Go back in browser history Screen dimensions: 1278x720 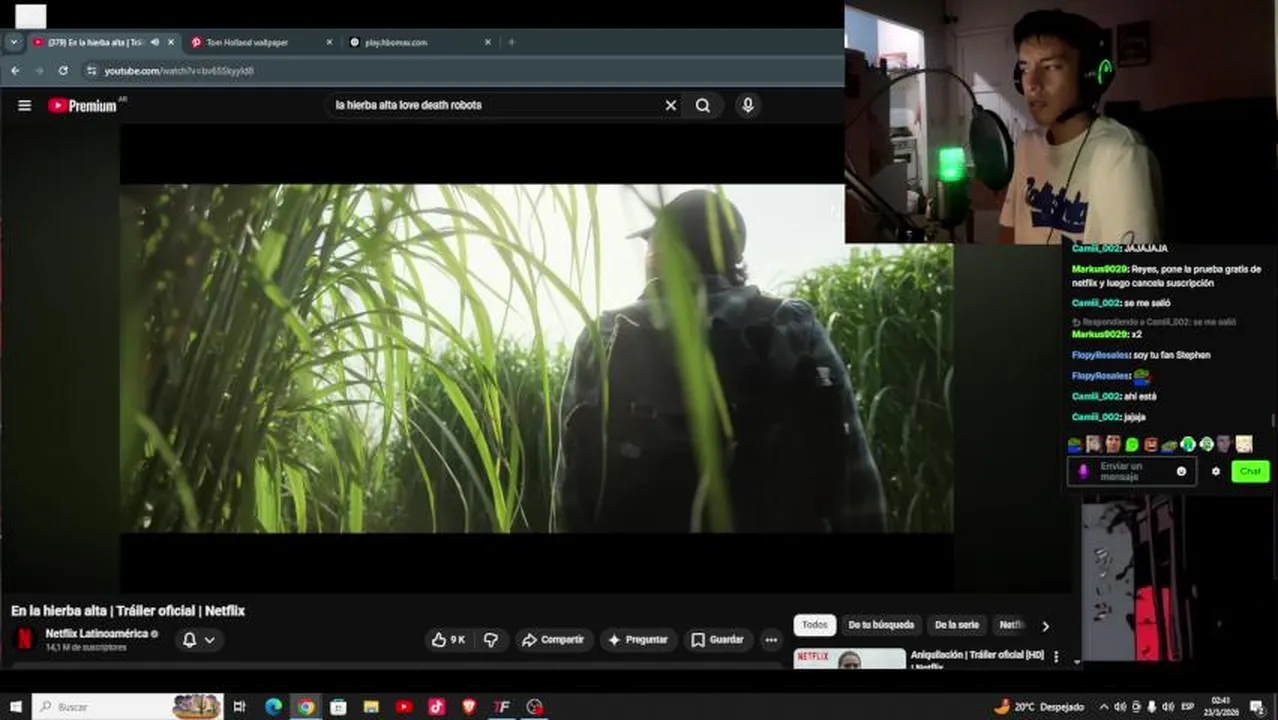tap(15, 71)
